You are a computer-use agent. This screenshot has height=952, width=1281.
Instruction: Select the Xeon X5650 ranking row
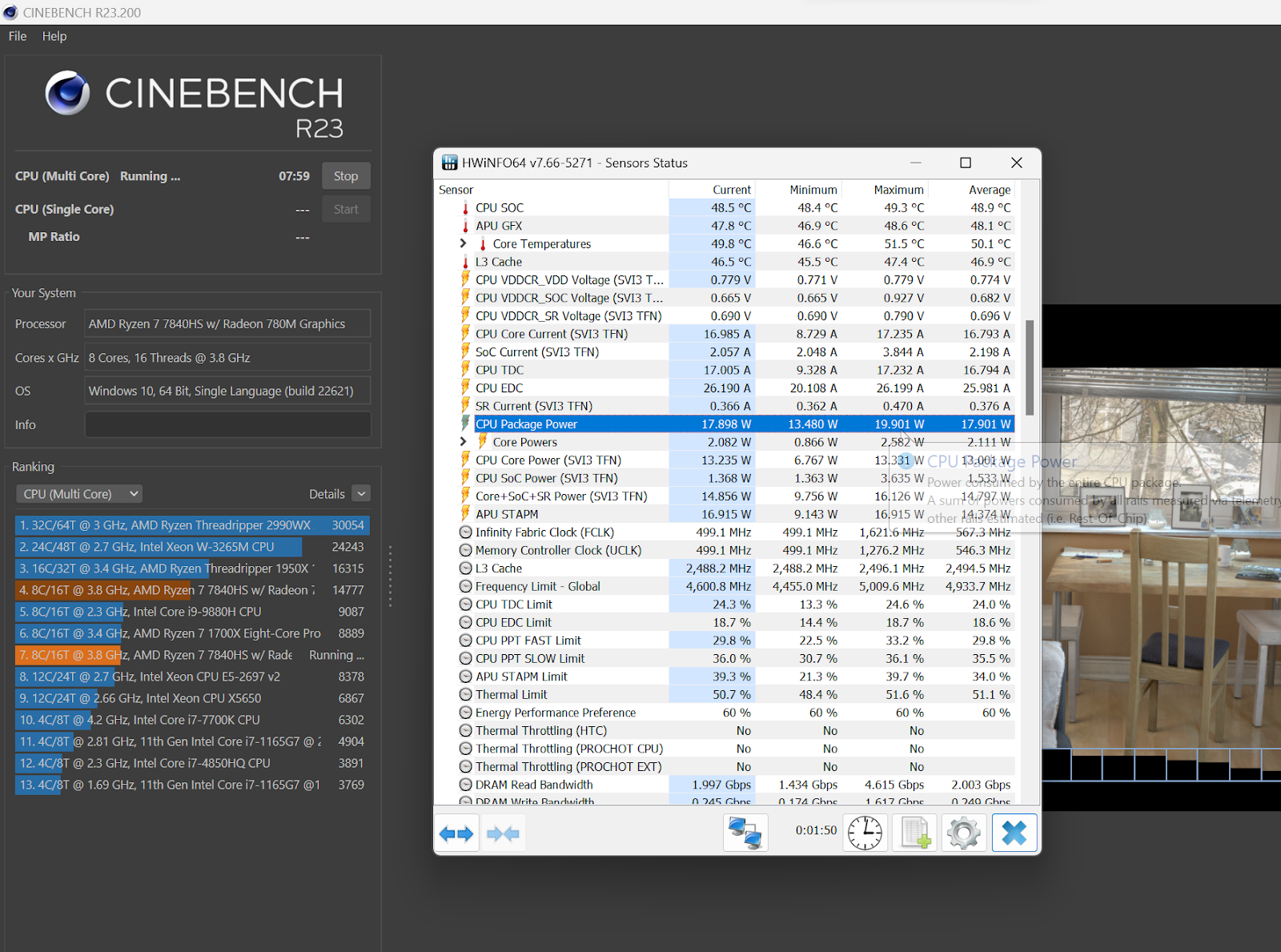click(192, 698)
